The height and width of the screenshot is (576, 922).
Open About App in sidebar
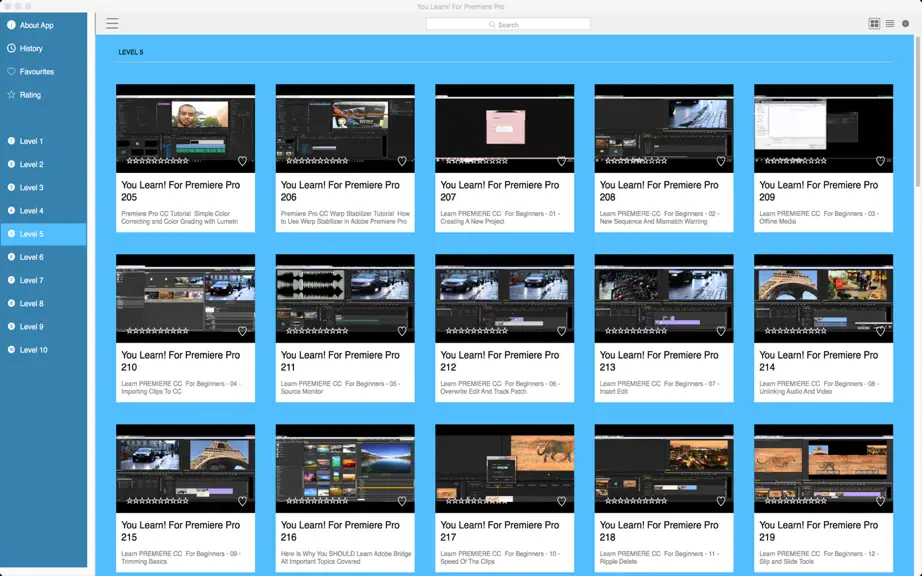[44, 25]
